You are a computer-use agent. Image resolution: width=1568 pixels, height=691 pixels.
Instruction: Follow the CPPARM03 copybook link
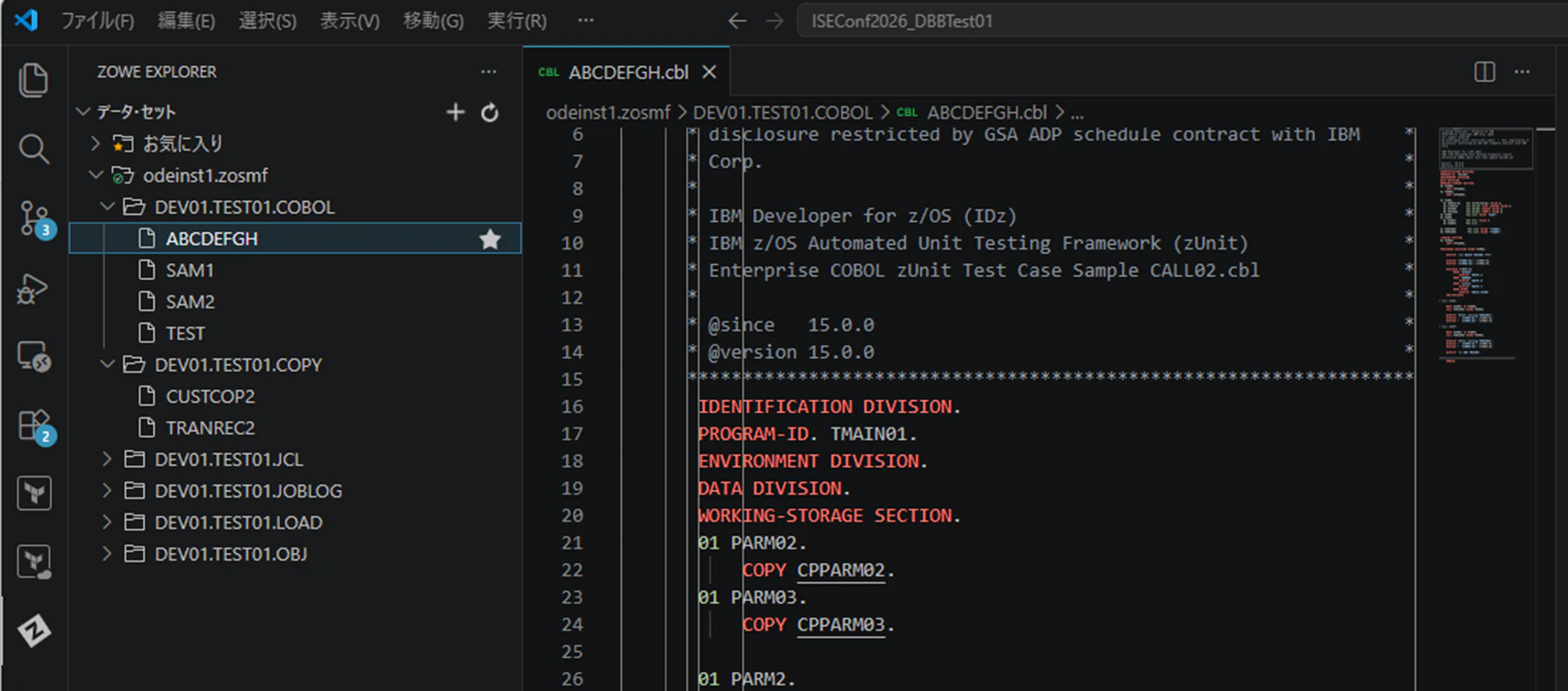tap(840, 624)
